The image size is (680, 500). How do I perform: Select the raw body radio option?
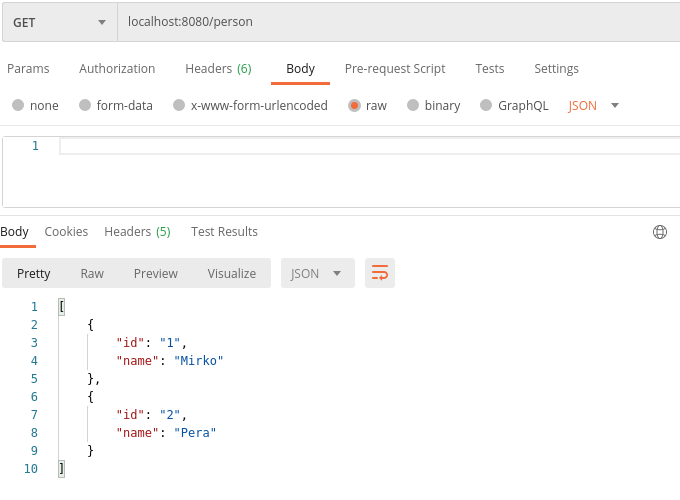click(x=354, y=105)
